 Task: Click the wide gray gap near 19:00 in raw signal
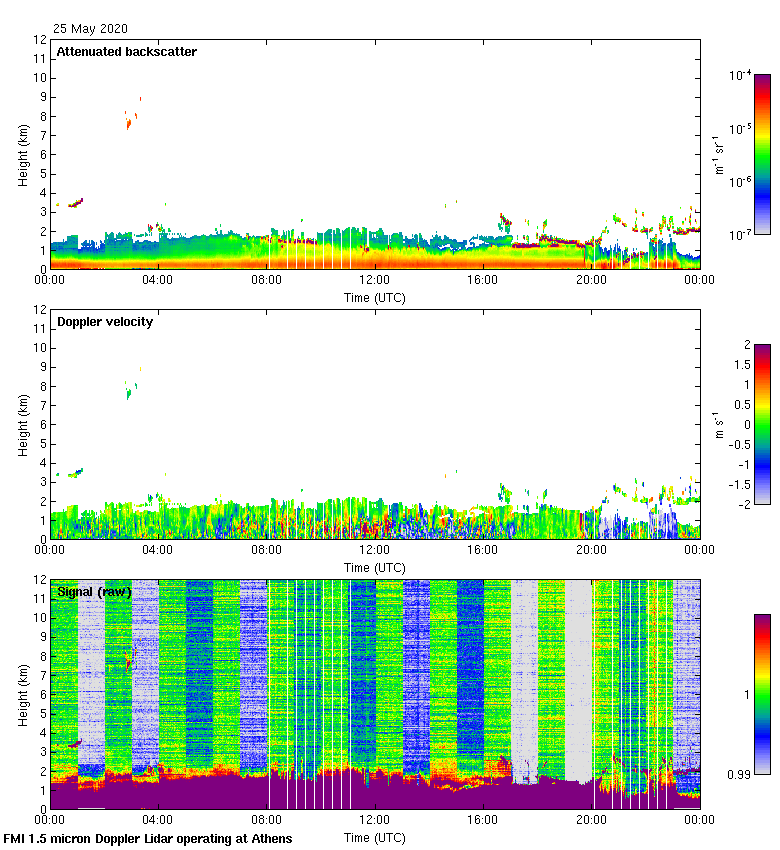pos(579,680)
